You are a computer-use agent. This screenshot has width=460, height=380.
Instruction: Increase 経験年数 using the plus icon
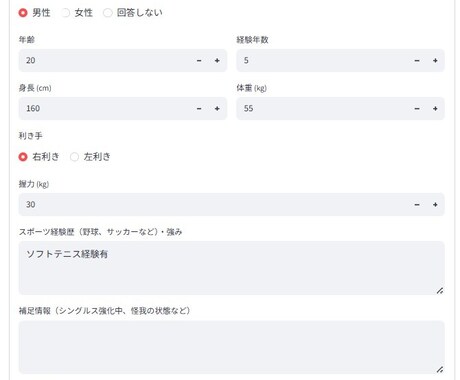(435, 61)
